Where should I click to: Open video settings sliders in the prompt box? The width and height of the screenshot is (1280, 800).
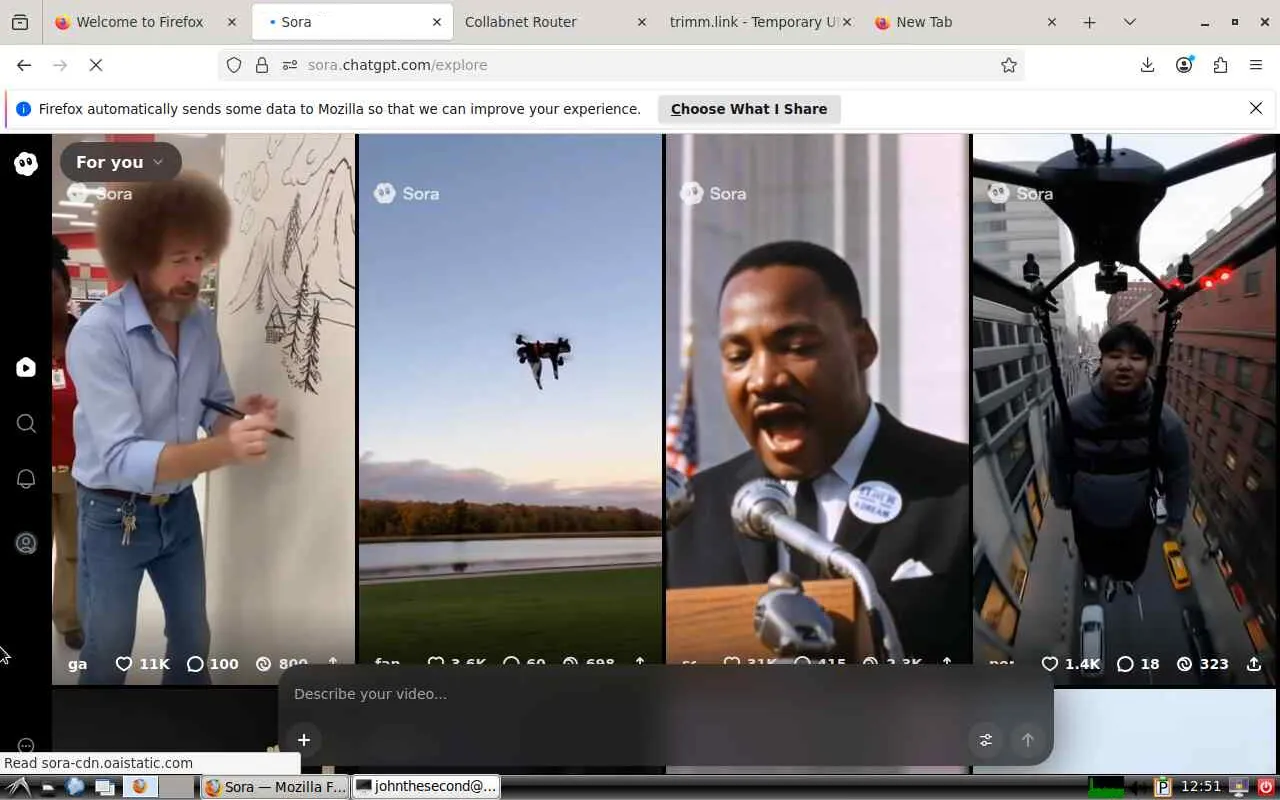click(986, 740)
